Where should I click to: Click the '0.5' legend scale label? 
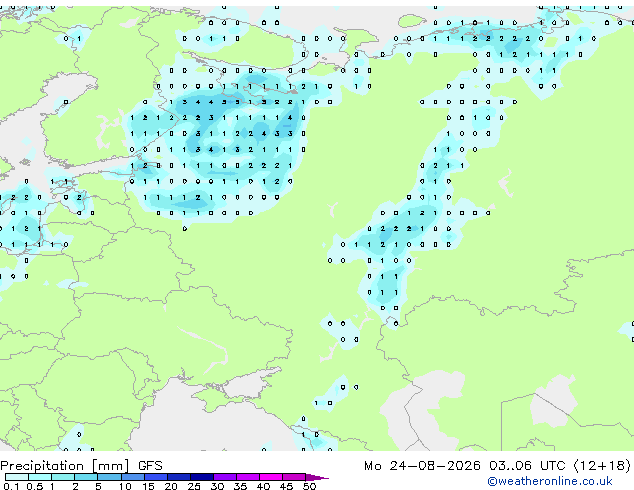(x=35, y=486)
